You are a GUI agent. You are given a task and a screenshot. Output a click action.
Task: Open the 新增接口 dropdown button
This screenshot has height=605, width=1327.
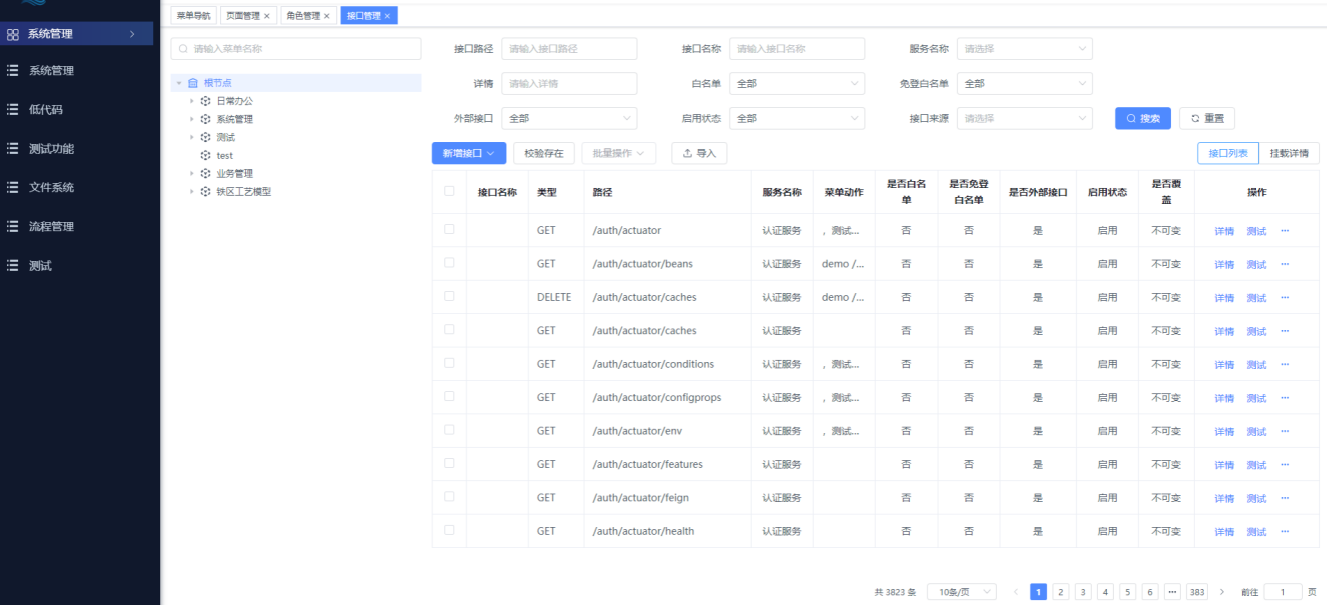[x=469, y=153]
